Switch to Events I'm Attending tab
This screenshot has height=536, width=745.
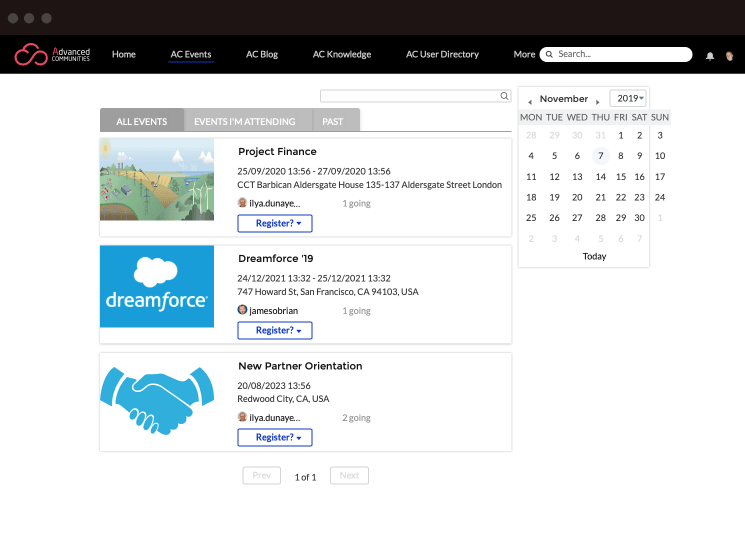pos(248,120)
